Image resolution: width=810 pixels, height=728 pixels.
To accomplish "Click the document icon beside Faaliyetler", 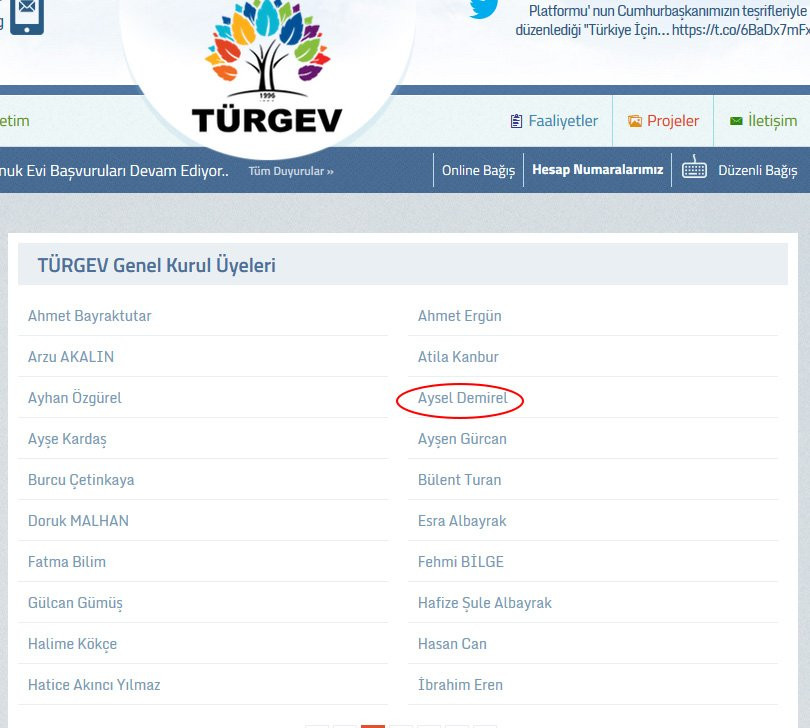I will (516, 120).
